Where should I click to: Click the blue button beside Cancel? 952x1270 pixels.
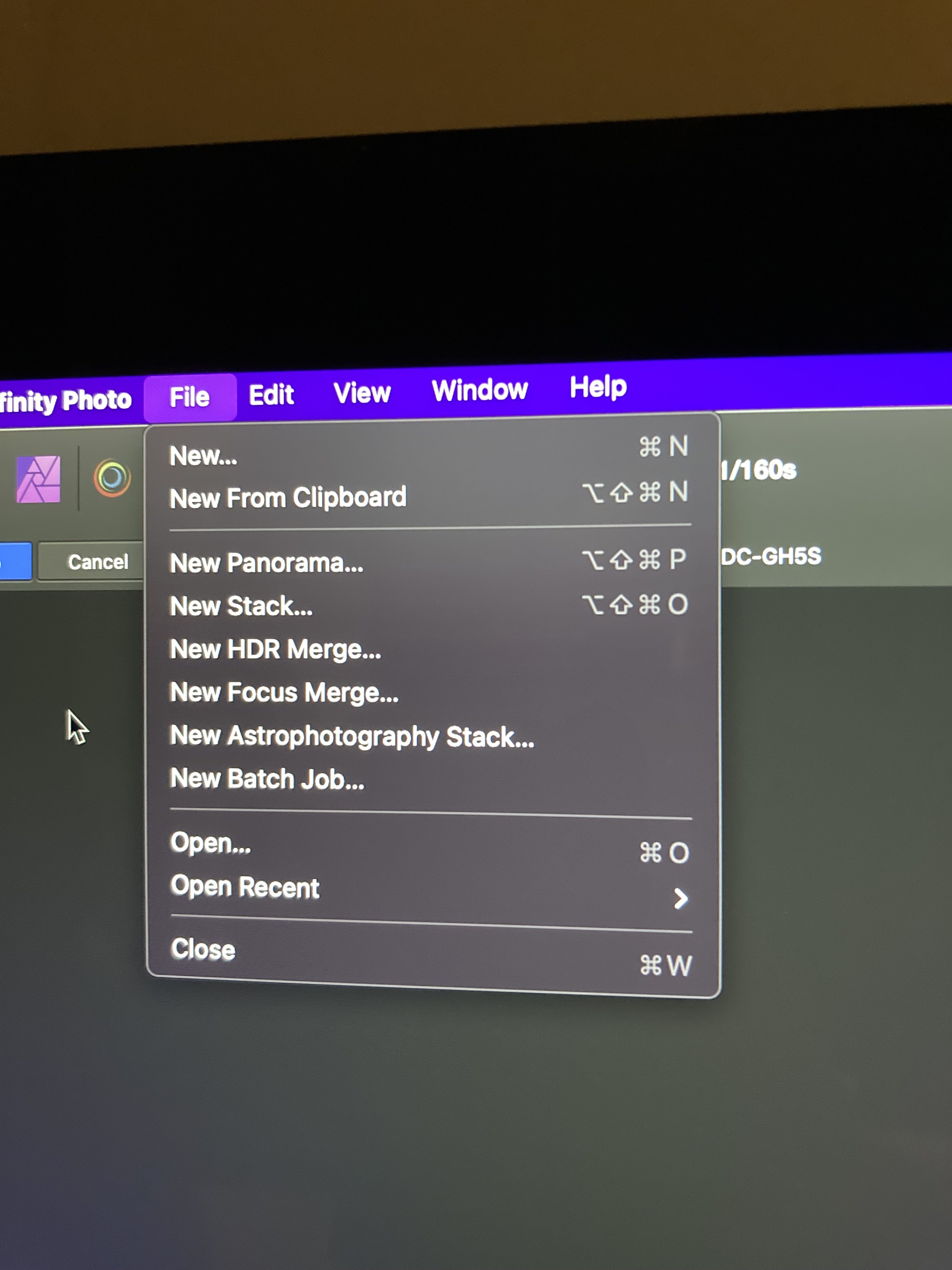point(15,562)
